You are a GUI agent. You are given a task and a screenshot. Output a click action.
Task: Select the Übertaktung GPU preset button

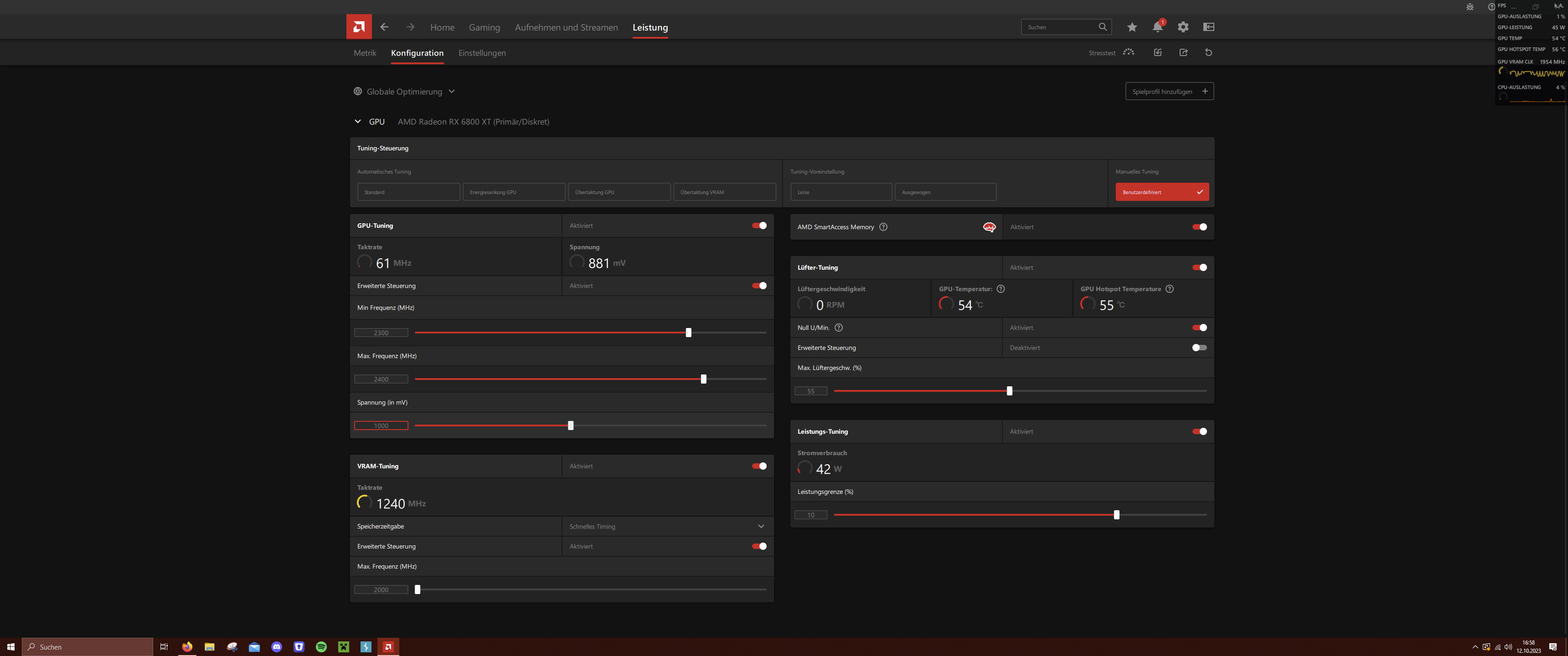619,192
